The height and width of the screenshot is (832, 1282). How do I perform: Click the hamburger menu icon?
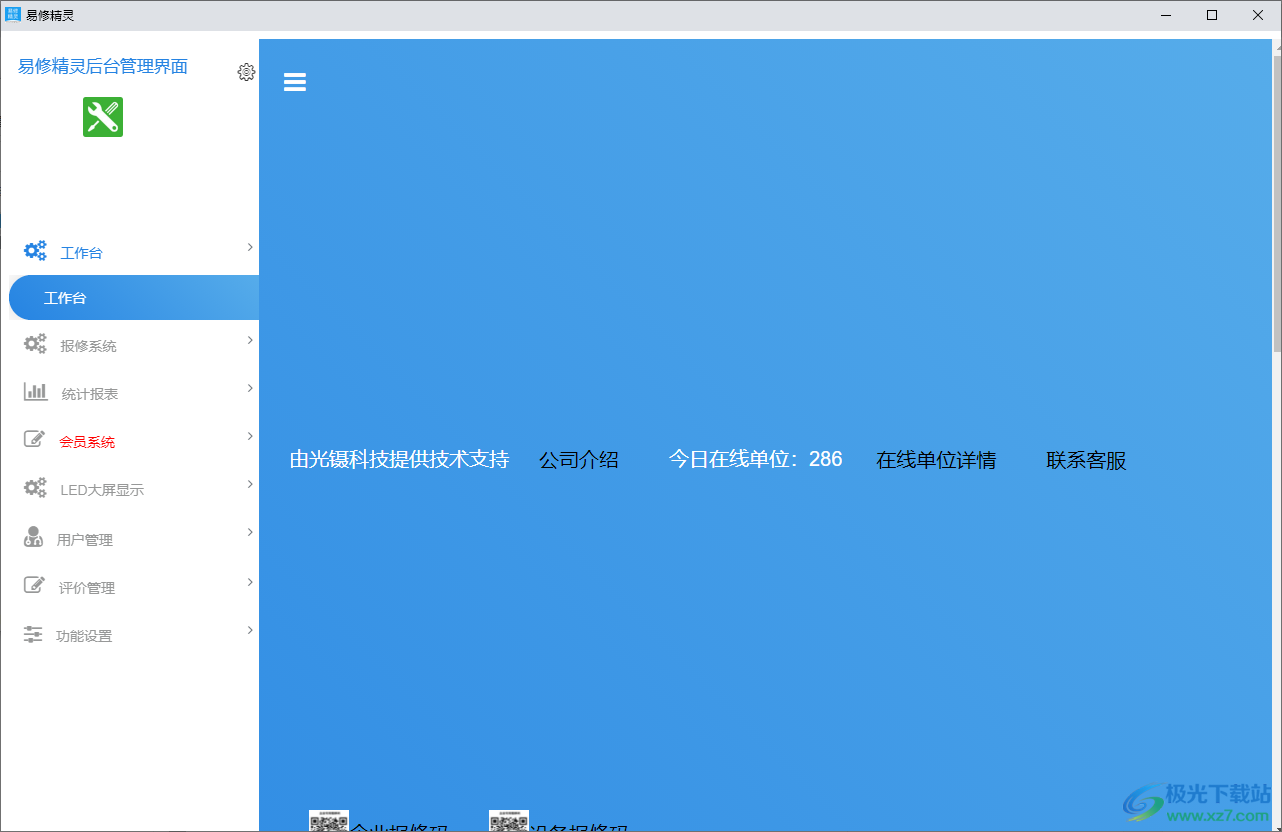(x=294, y=82)
